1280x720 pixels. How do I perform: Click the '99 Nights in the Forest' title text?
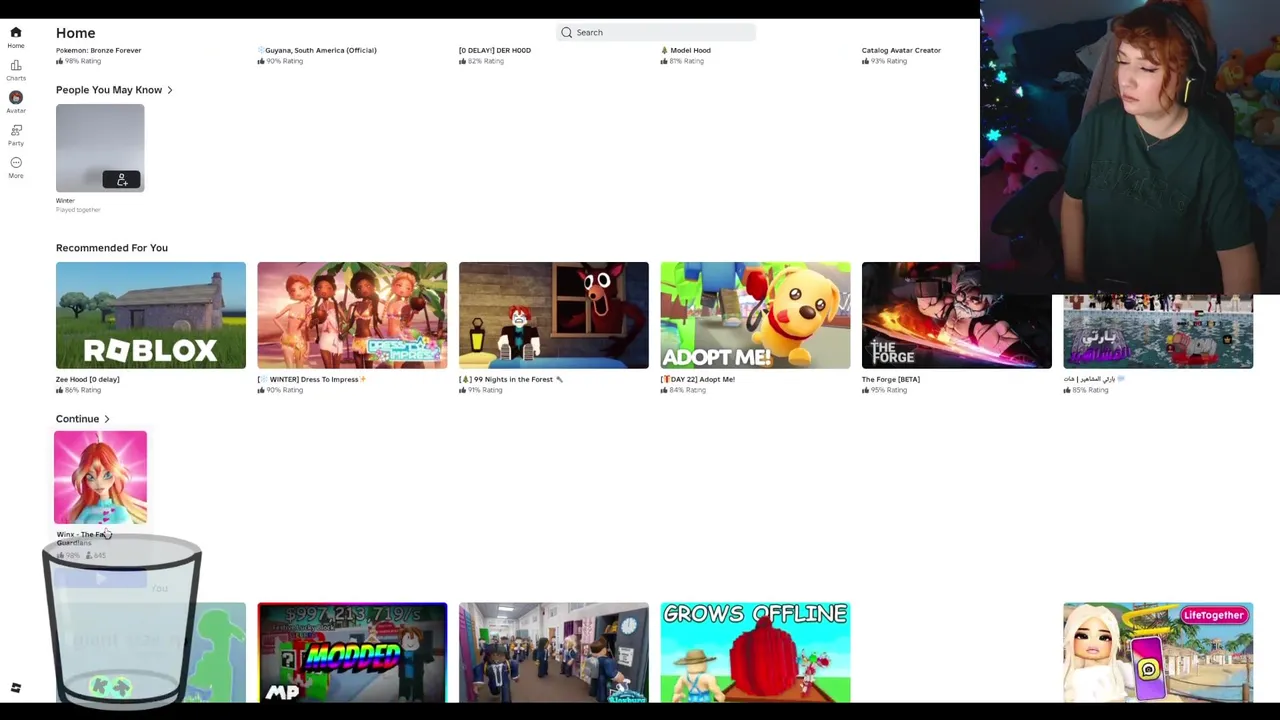tap(511, 379)
